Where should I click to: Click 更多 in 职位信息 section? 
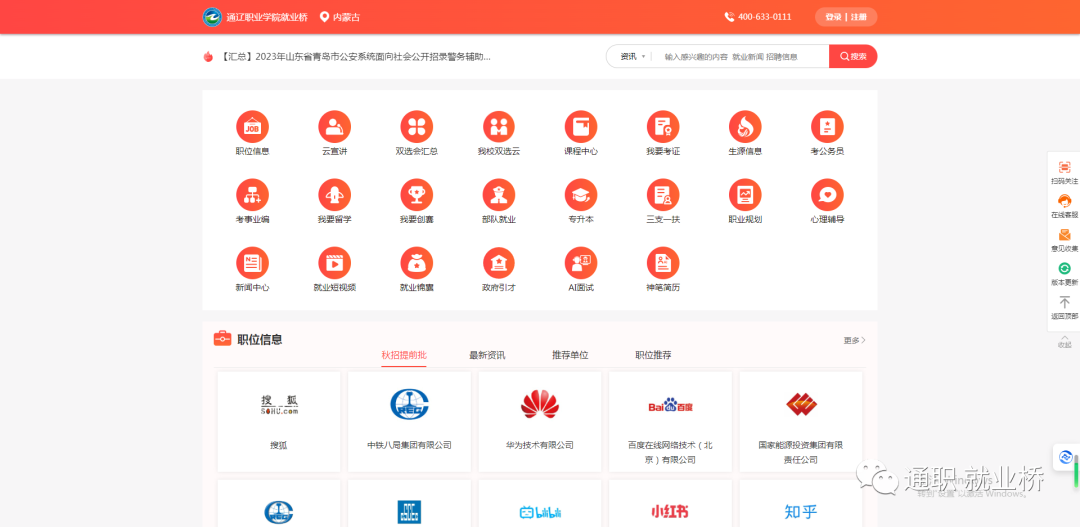[854, 340]
